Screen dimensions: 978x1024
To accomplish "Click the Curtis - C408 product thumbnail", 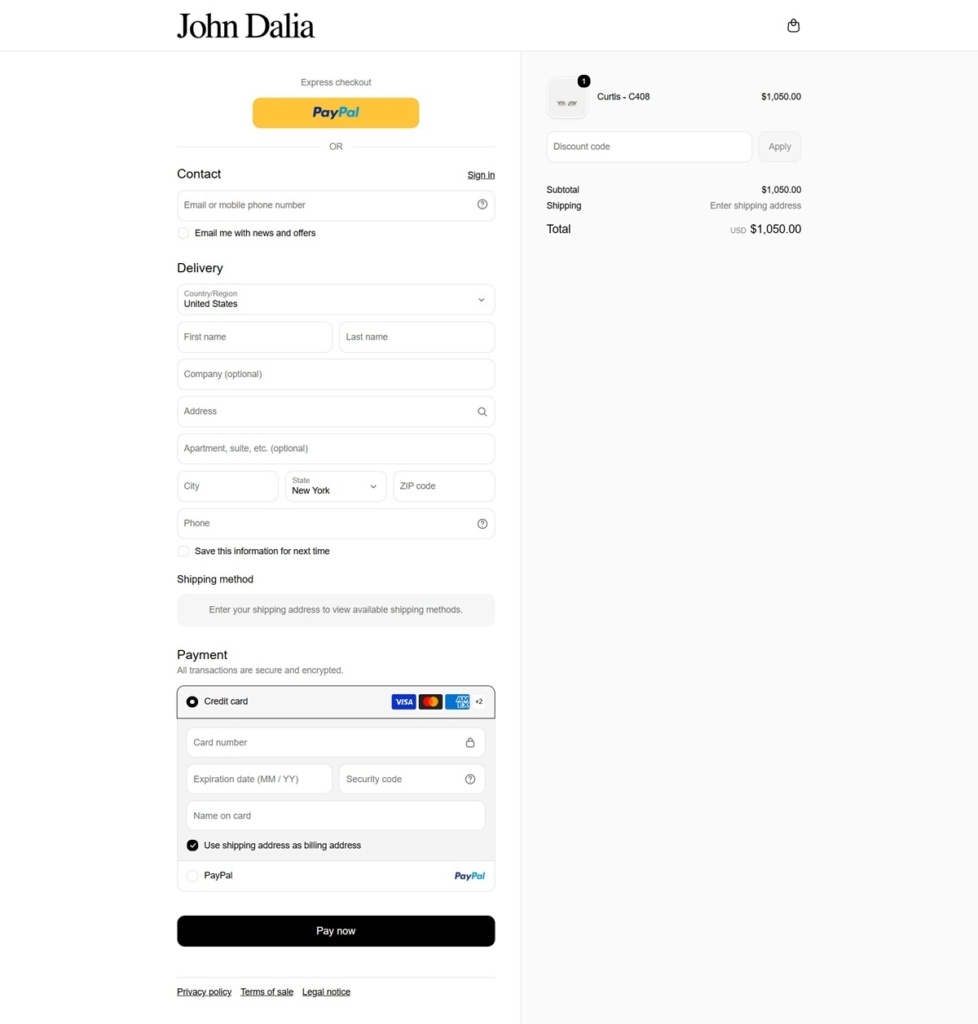I will pos(567,99).
